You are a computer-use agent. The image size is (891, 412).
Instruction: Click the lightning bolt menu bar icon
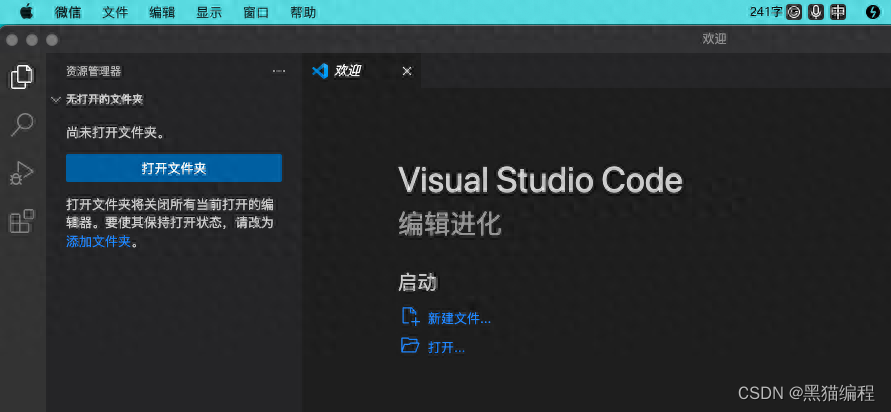[873, 12]
